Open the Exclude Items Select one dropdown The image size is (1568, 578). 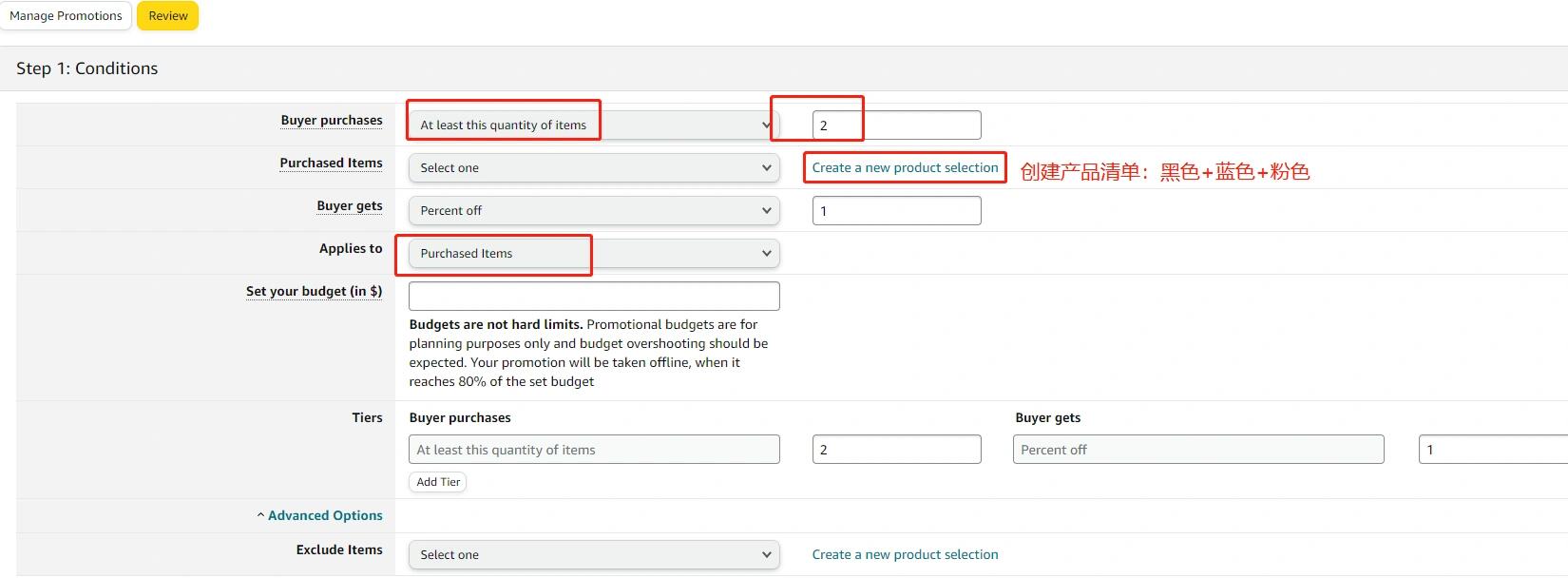click(x=594, y=554)
